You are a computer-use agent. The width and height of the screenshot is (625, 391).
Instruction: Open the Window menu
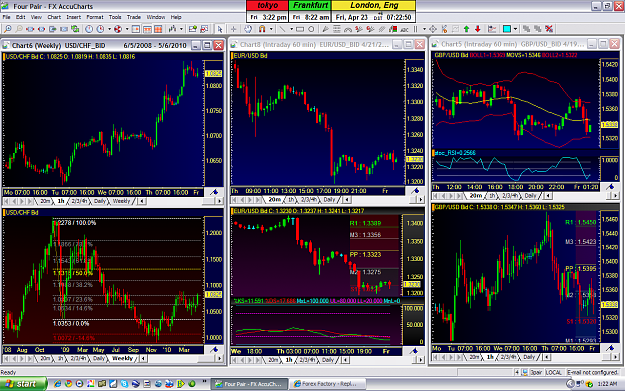(x=156, y=17)
